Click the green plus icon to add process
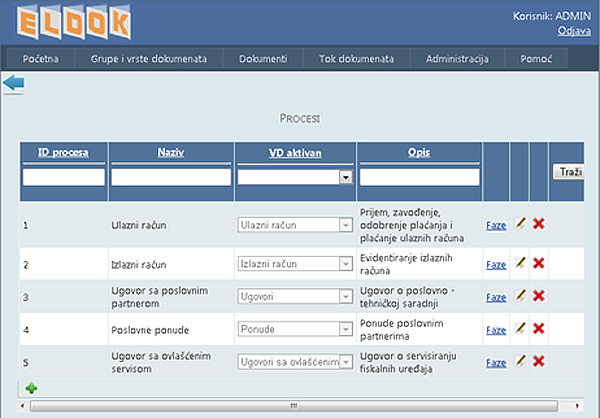This screenshot has width=600, height=418. [x=31, y=387]
